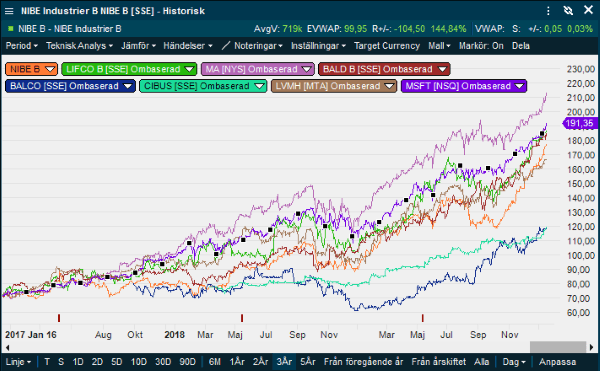Open the Period menu
The height and width of the screenshot is (371, 600).
click(21, 46)
